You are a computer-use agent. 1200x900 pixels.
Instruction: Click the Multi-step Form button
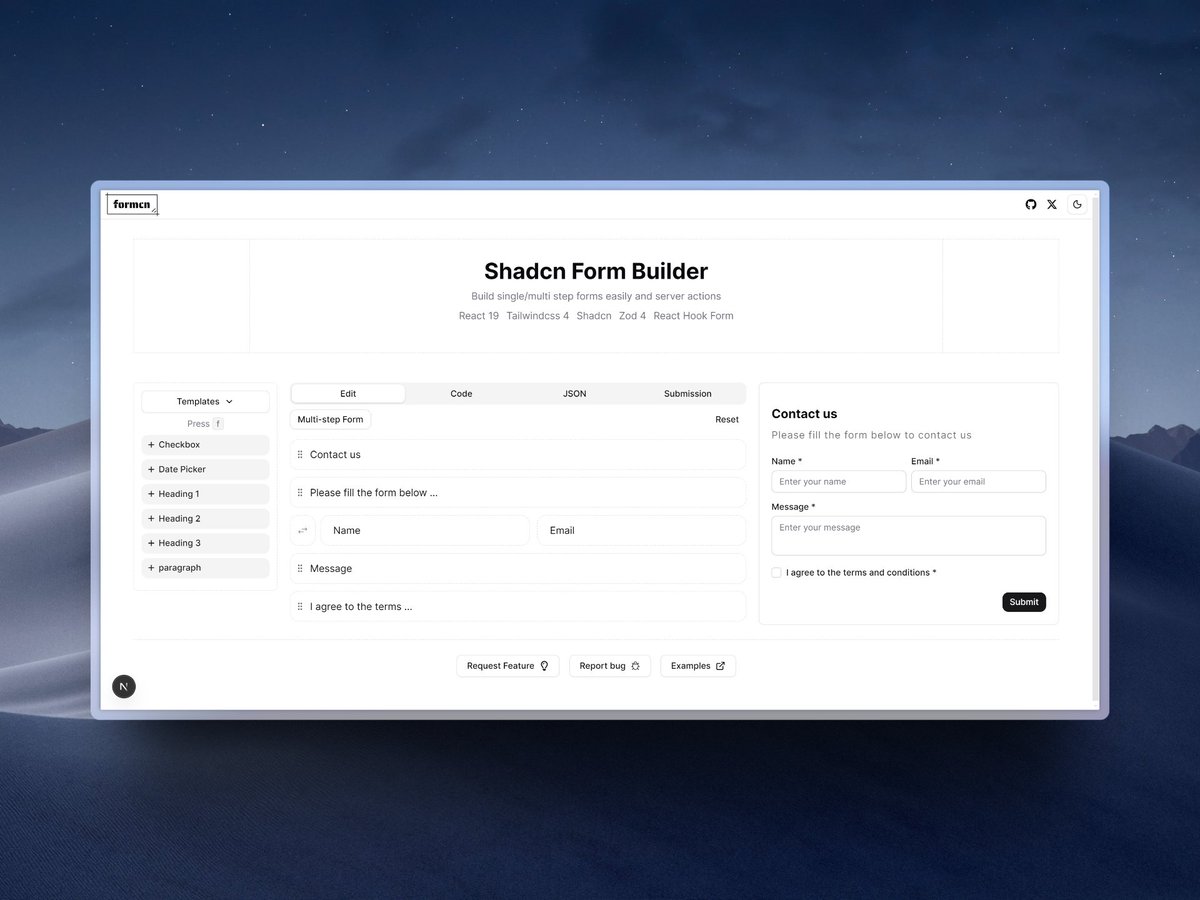(330, 419)
